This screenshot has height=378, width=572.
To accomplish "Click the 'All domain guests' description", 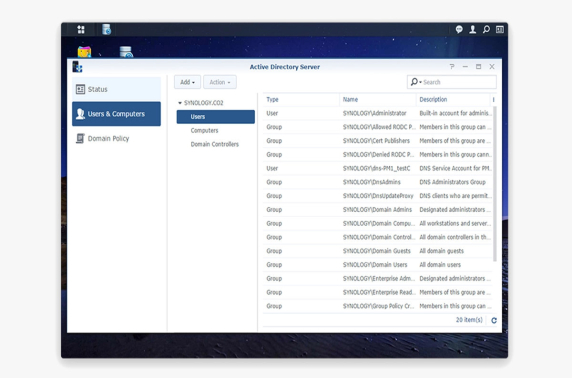I will (x=441, y=251).
